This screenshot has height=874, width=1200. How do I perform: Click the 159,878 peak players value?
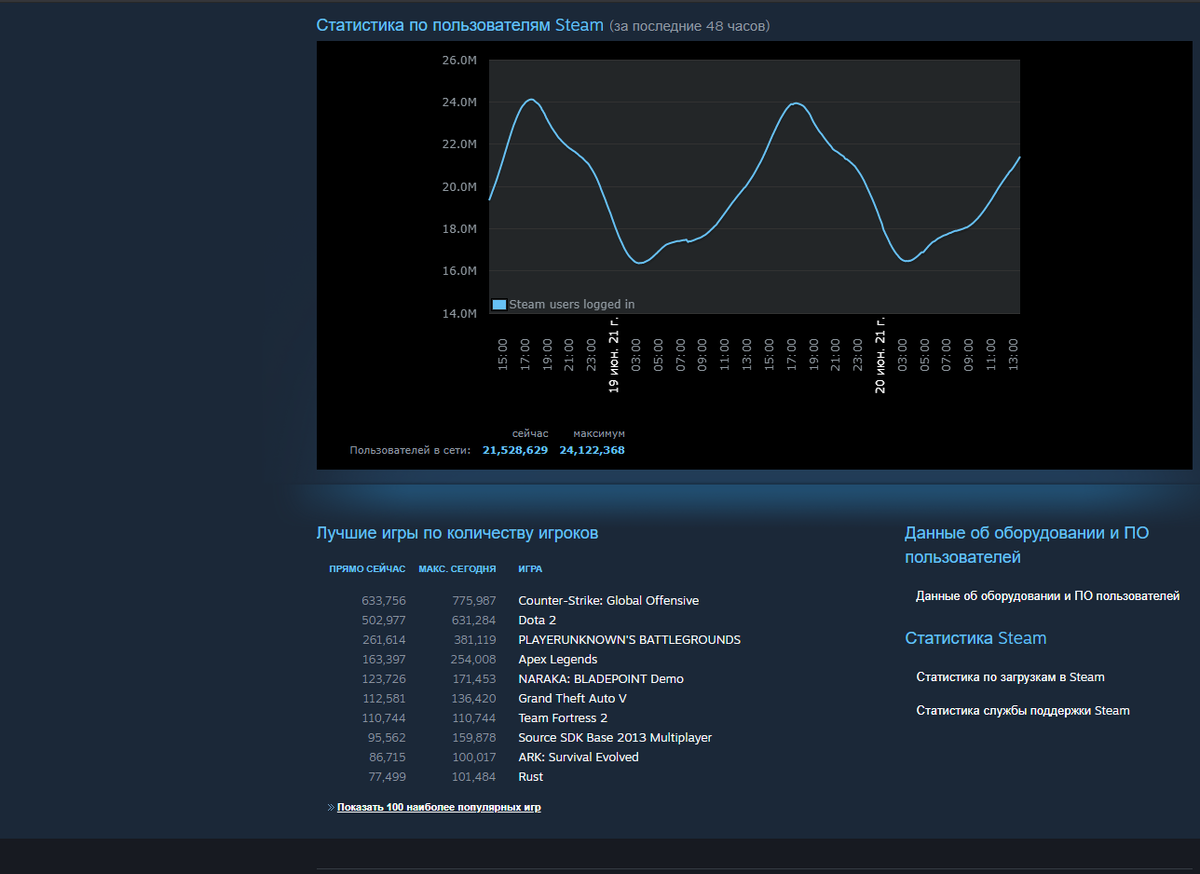click(474, 738)
